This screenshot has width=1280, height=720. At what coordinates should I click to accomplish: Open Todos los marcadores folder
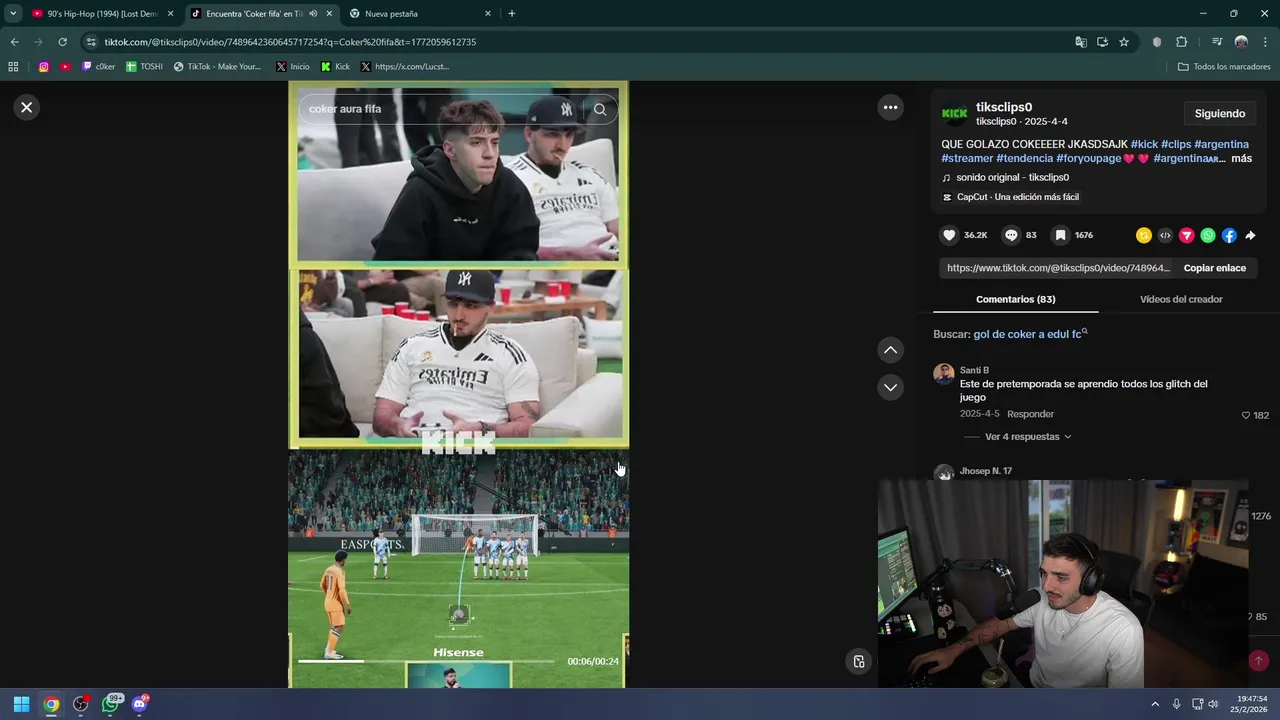click(1224, 67)
